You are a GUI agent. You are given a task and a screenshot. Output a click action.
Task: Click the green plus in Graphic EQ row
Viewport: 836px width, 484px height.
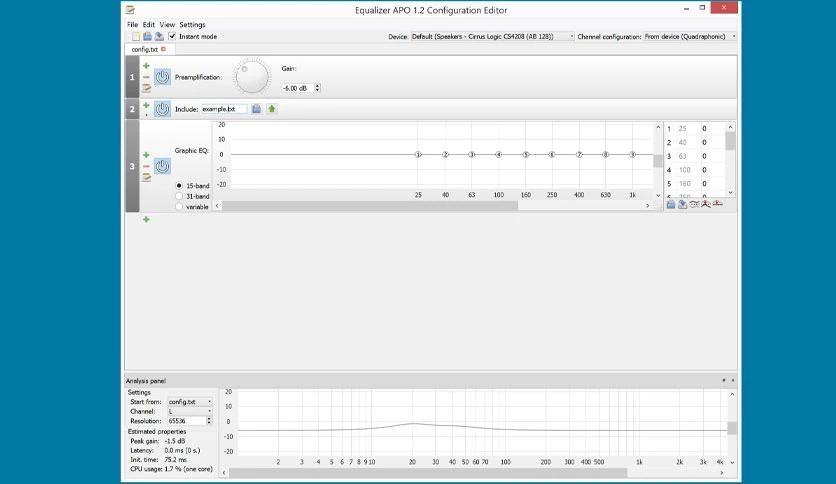[146, 155]
